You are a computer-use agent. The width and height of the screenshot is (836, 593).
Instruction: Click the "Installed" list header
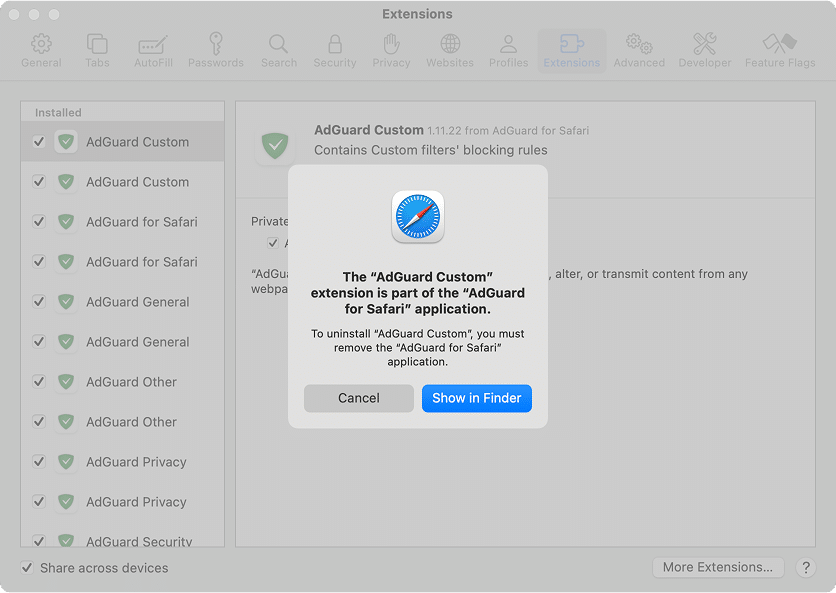point(58,113)
